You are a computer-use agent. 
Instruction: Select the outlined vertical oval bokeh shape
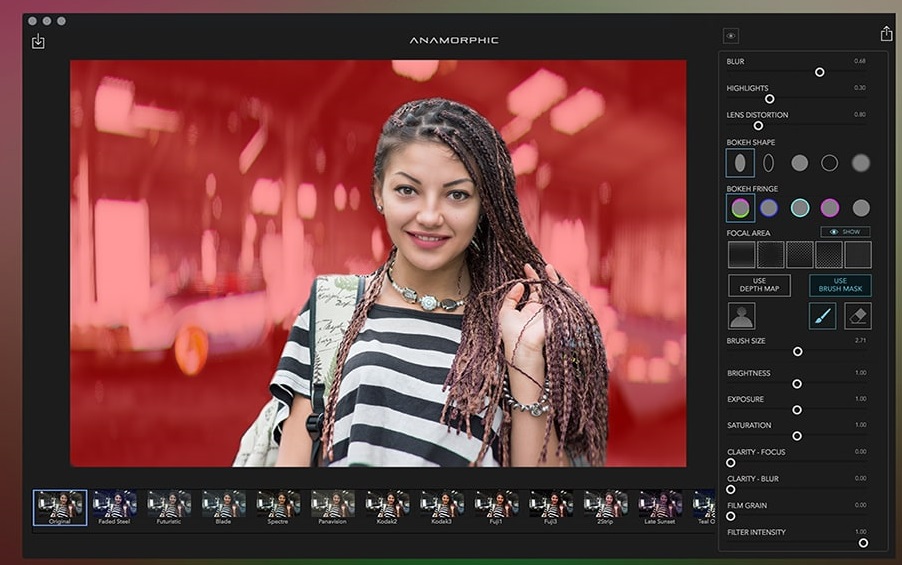769,163
